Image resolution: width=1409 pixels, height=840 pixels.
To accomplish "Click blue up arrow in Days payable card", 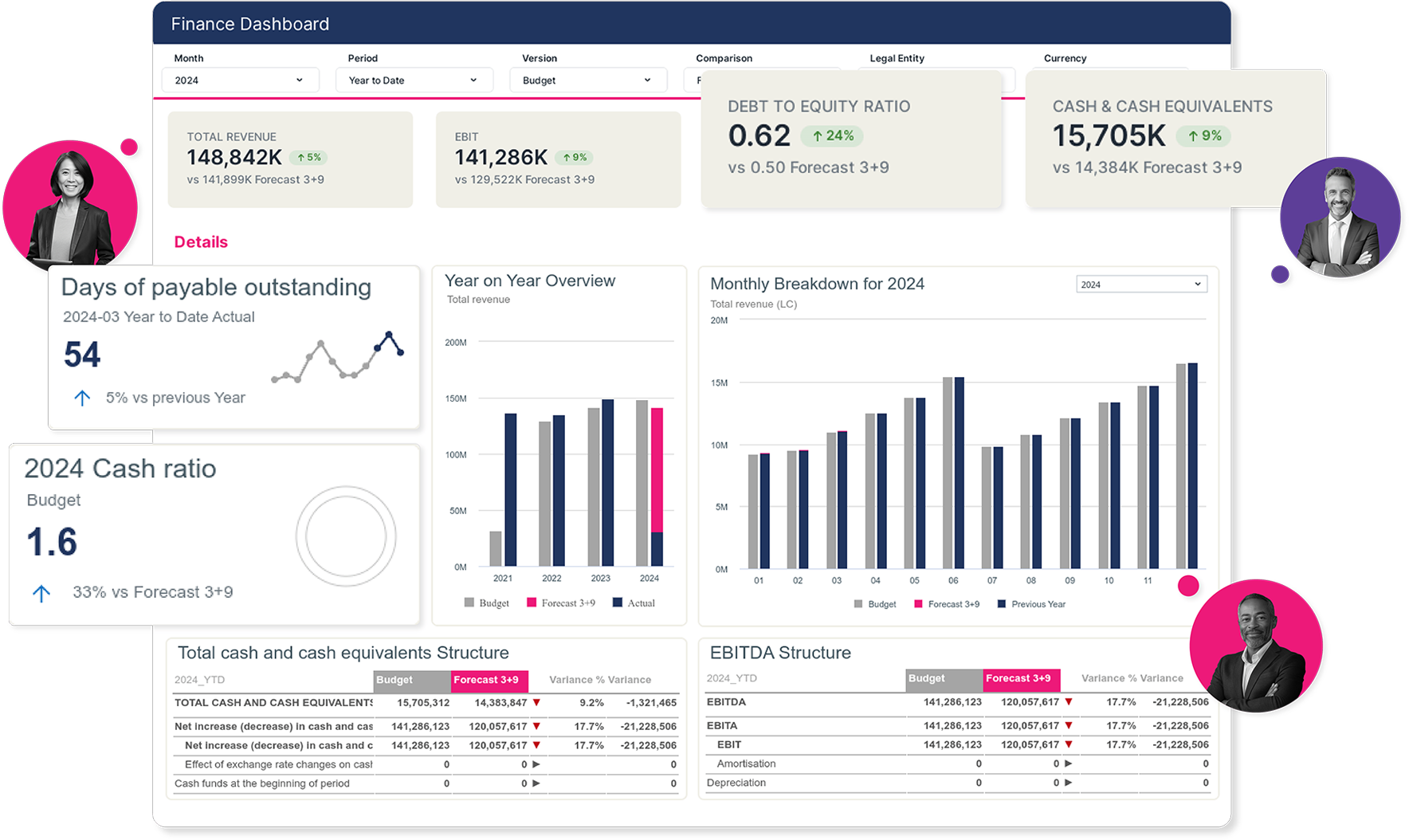I will (82, 398).
